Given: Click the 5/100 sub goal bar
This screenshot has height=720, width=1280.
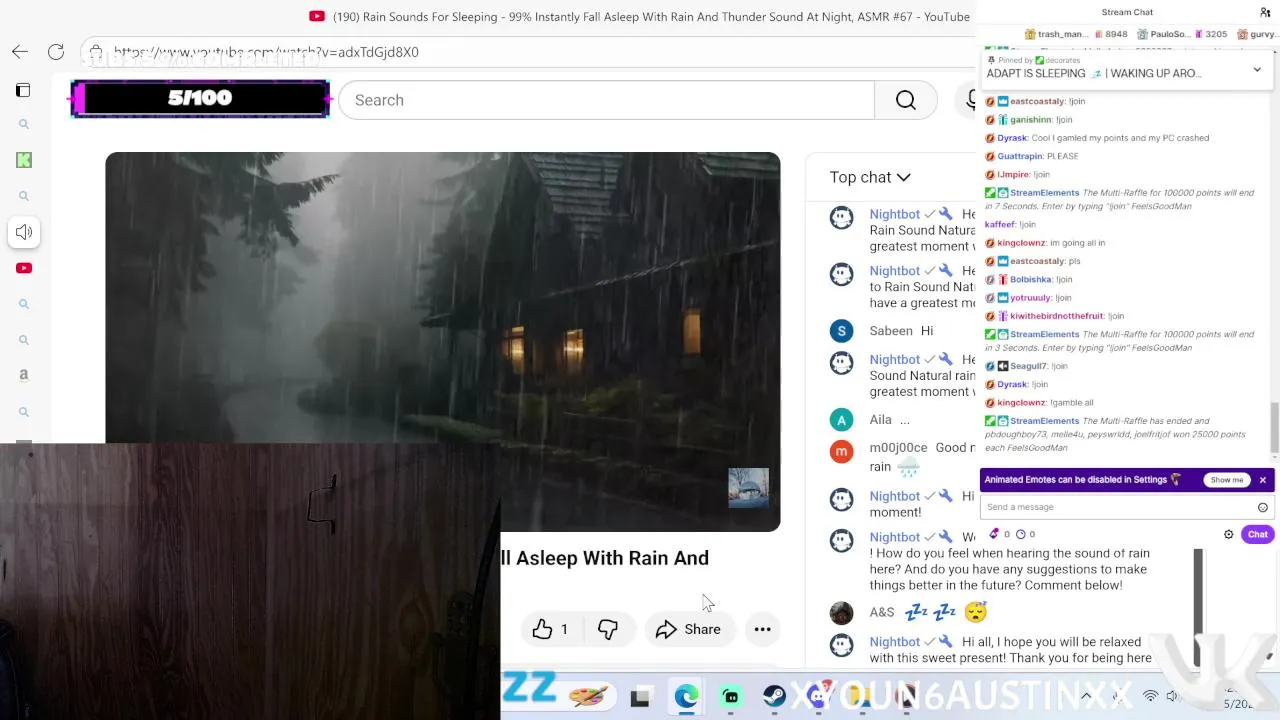Looking at the screenshot, I should click(200, 98).
